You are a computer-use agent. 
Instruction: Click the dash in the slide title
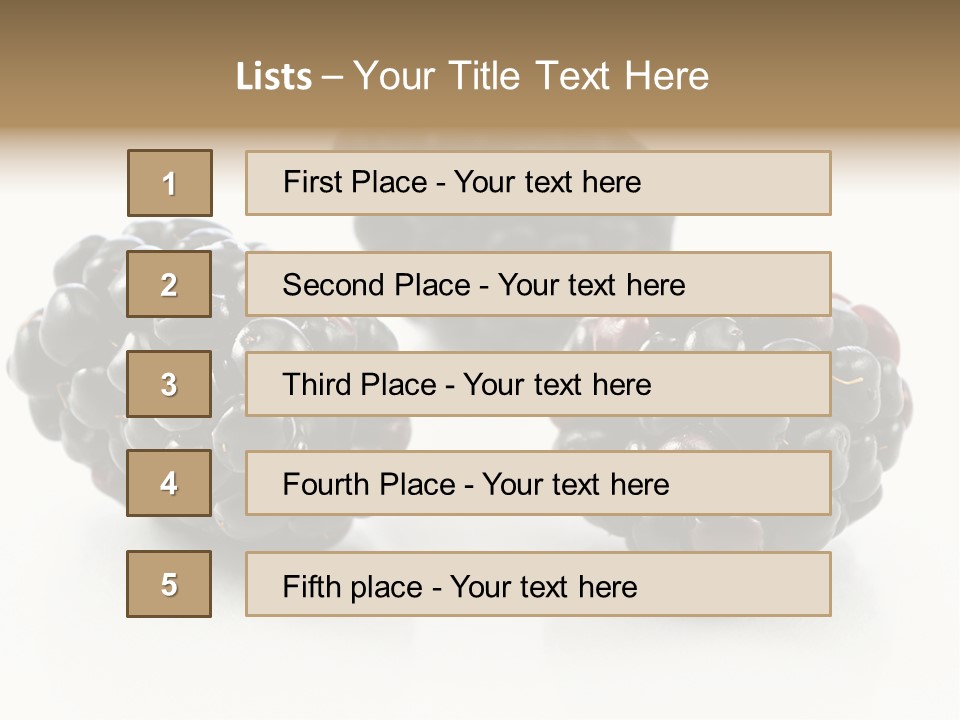click(x=332, y=77)
